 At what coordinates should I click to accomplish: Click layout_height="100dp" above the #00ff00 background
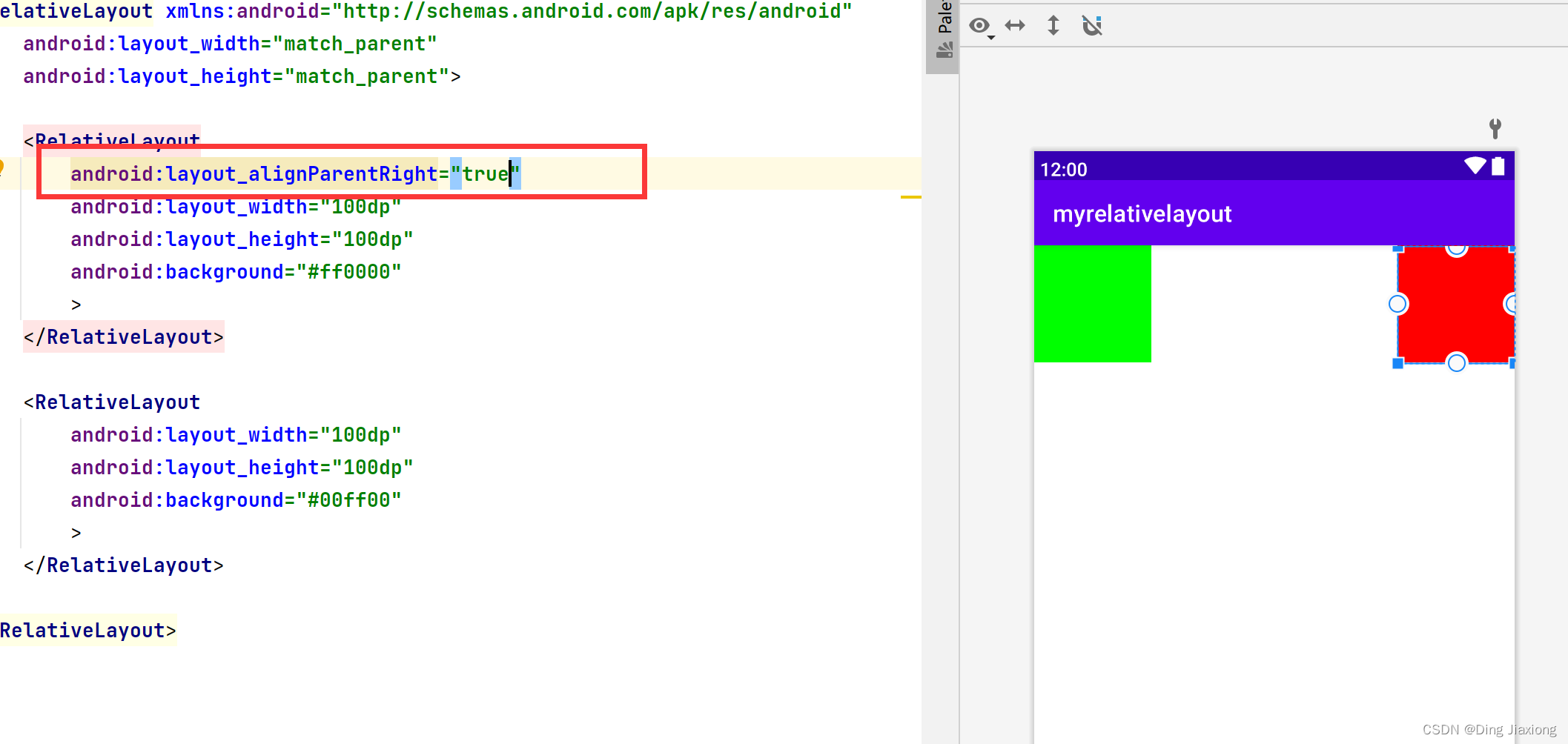pyautogui.click(x=242, y=468)
